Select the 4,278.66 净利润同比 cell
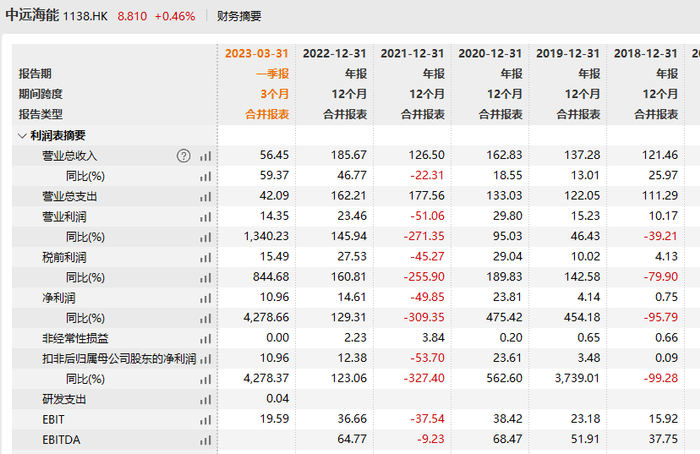This screenshot has width=700, height=454. [266, 317]
